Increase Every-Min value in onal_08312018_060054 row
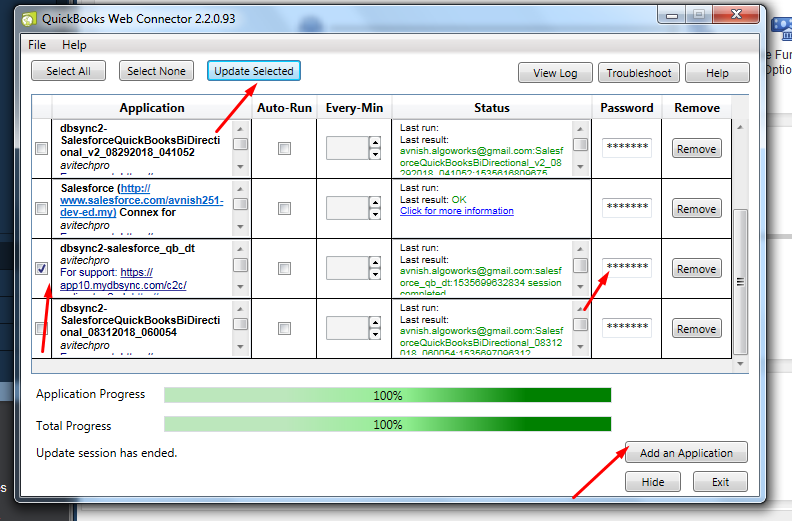Image resolution: width=792 pixels, height=521 pixels. 375,322
